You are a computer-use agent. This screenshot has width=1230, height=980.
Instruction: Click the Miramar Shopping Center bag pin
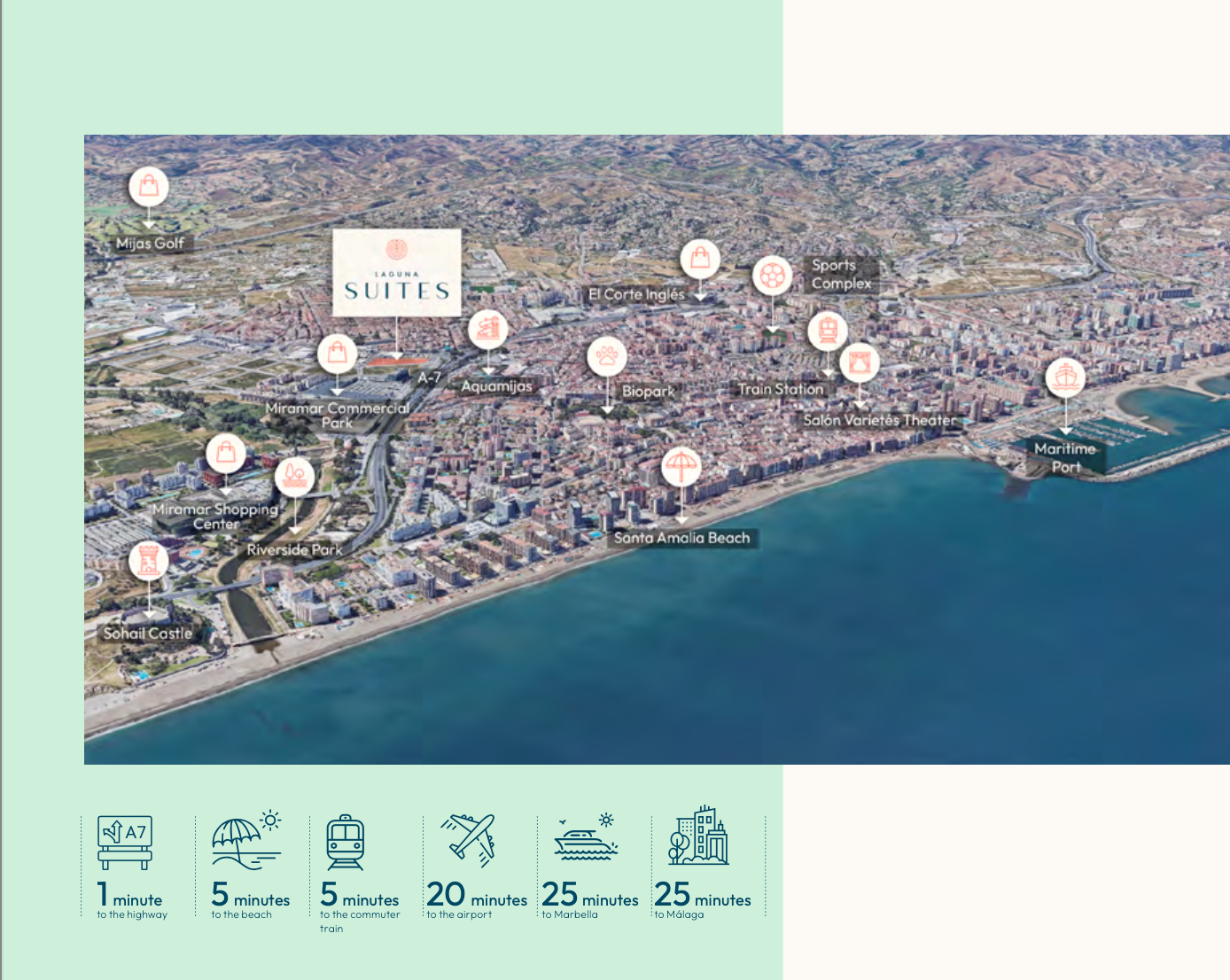pyautogui.click(x=226, y=453)
